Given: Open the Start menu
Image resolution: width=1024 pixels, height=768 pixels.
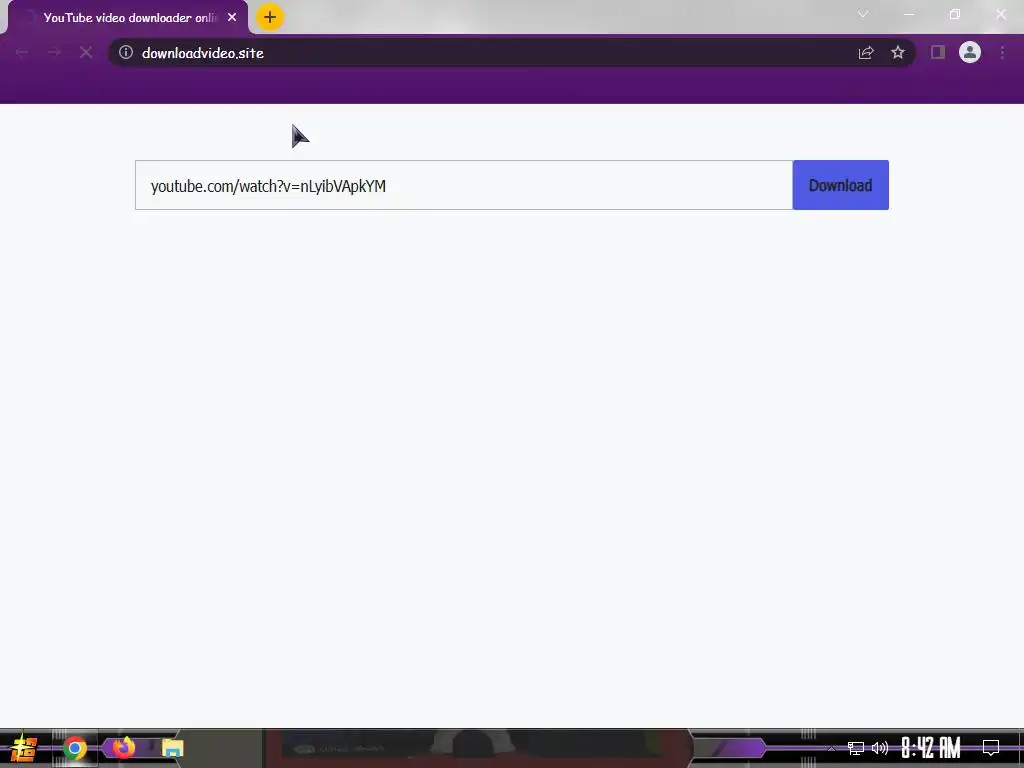Looking at the screenshot, I should point(24,748).
